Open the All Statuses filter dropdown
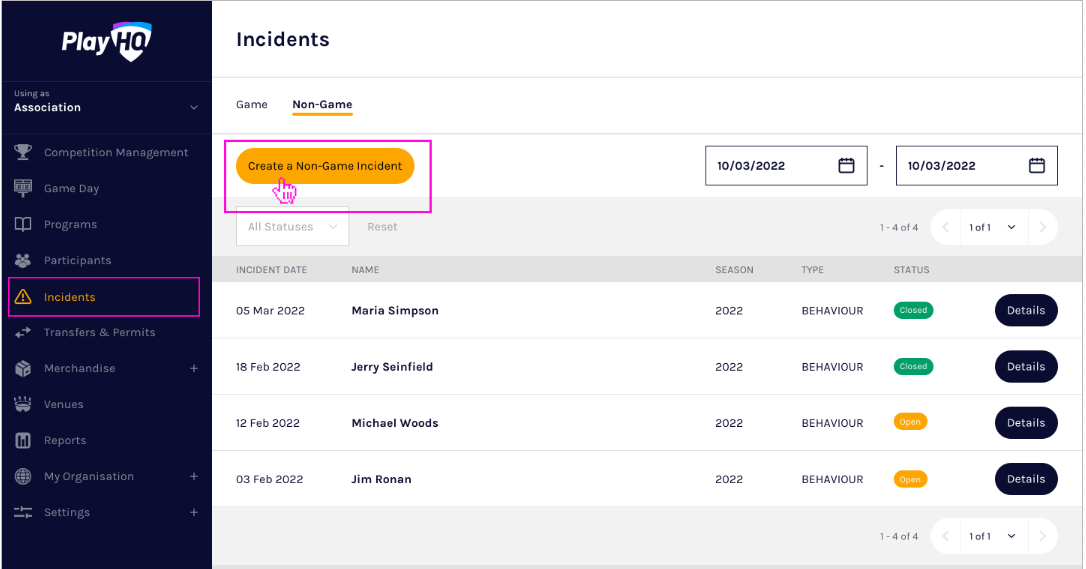This screenshot has width=1086, height=569. pos(292,227)
